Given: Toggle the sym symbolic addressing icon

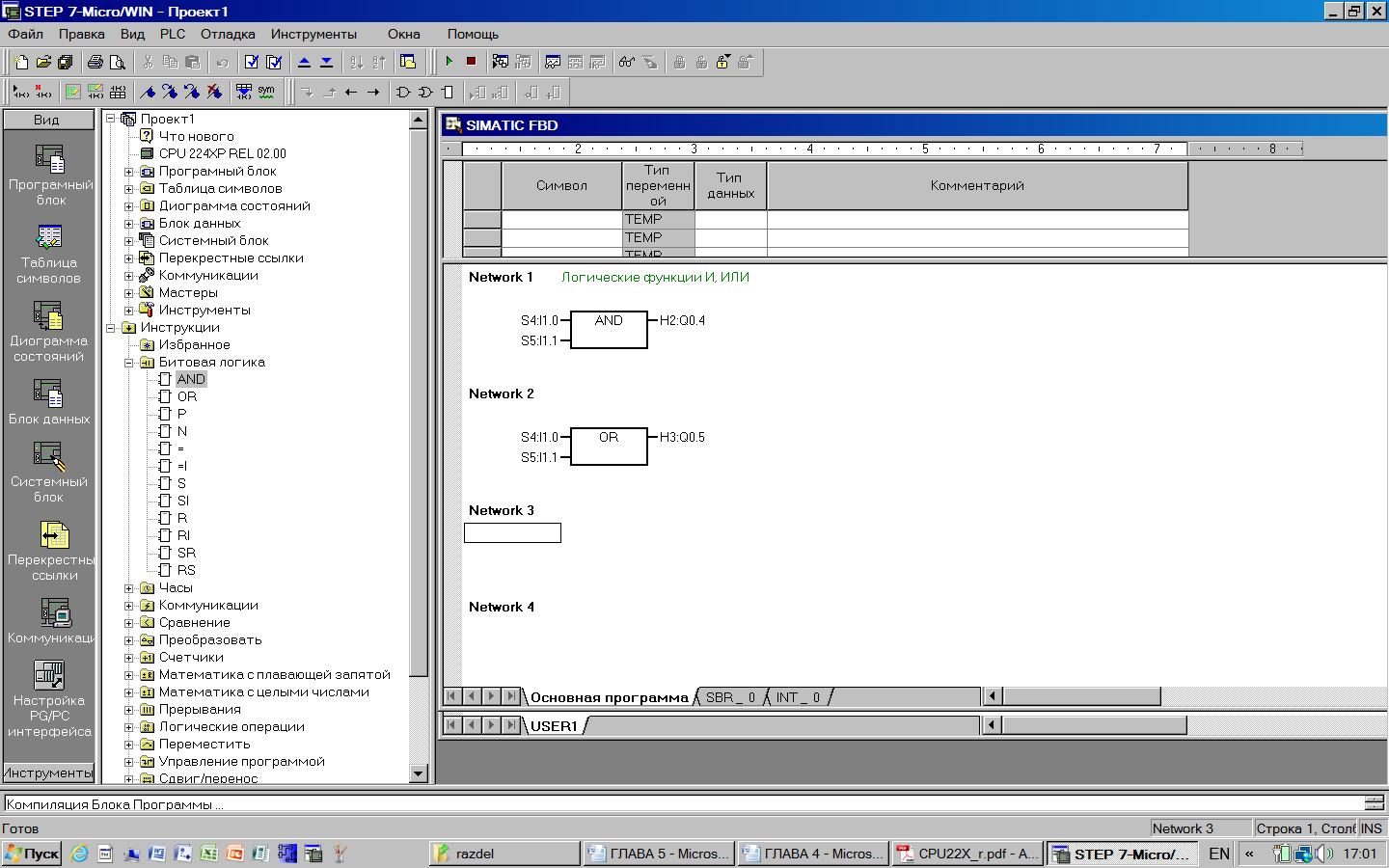Looking at the screenshot, I should (266, 92).
